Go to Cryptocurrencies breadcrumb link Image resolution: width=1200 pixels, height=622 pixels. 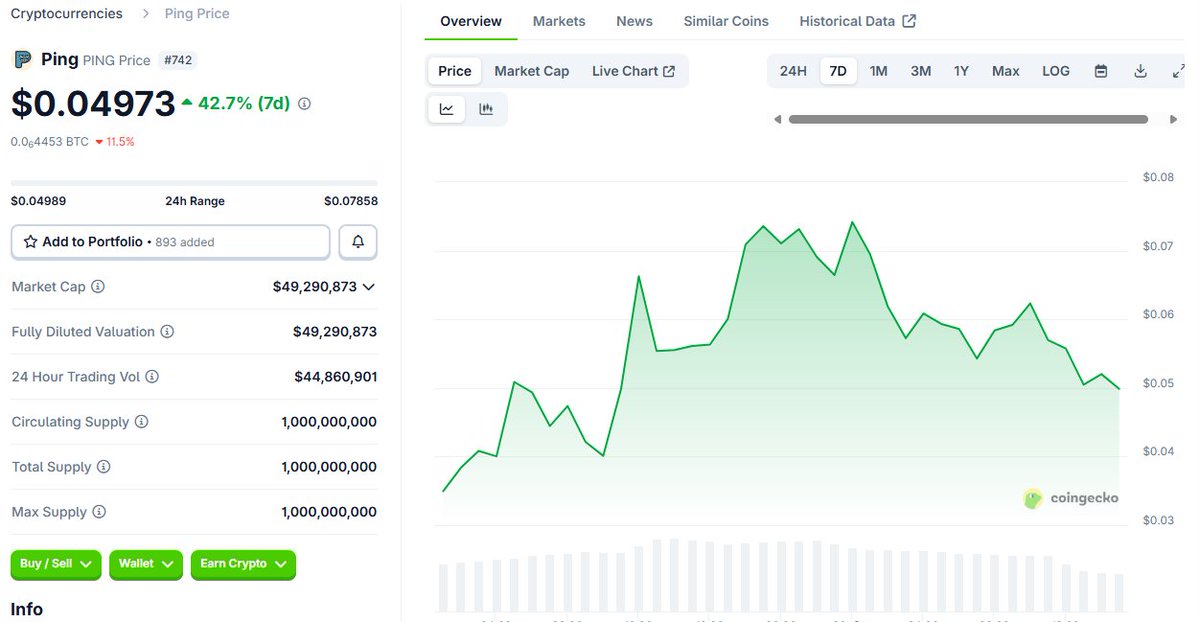coord(67,13)
